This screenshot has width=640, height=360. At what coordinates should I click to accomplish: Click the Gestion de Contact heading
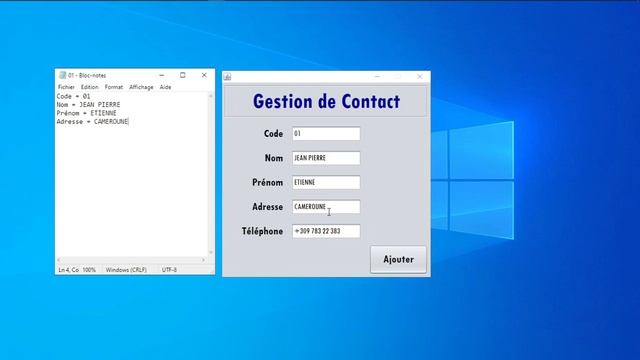[x=326, y=101]
